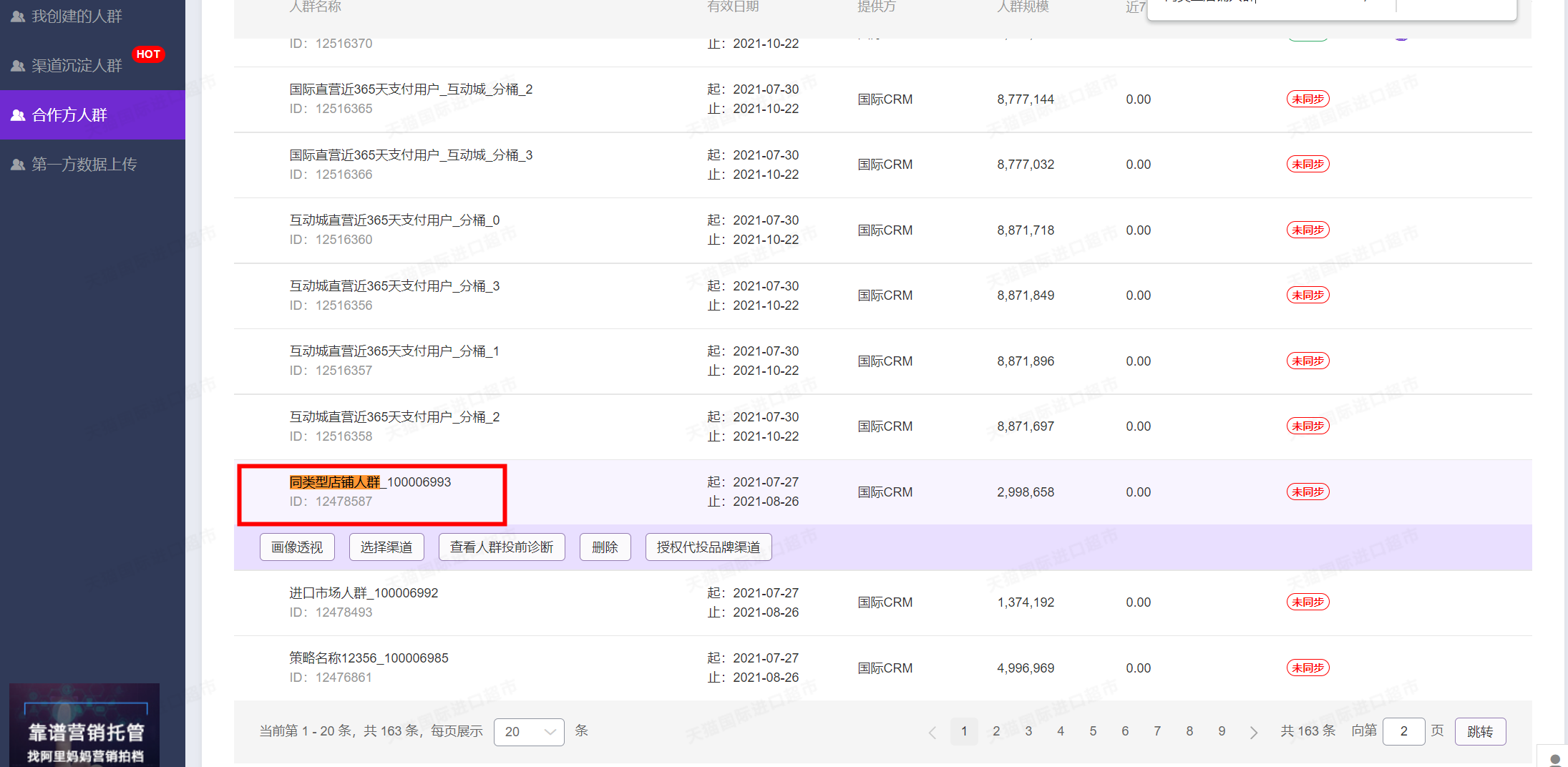Click 未同步 badge for 同类型店铺人群 row
Viewport: 1568px width, 767px height.
click(x=1308, y=492)
